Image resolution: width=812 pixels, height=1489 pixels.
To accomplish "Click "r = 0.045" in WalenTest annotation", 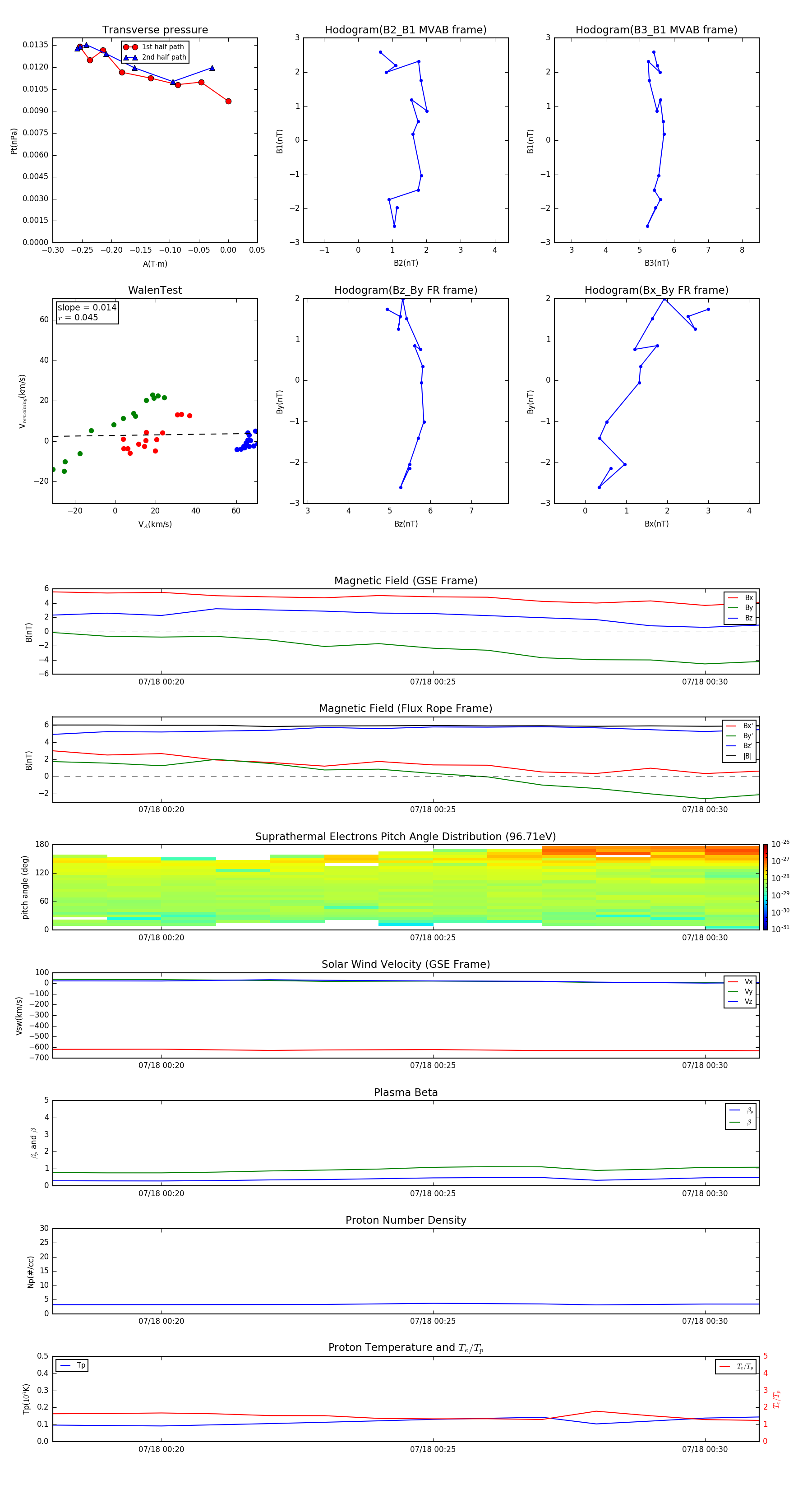I will 78,317.
